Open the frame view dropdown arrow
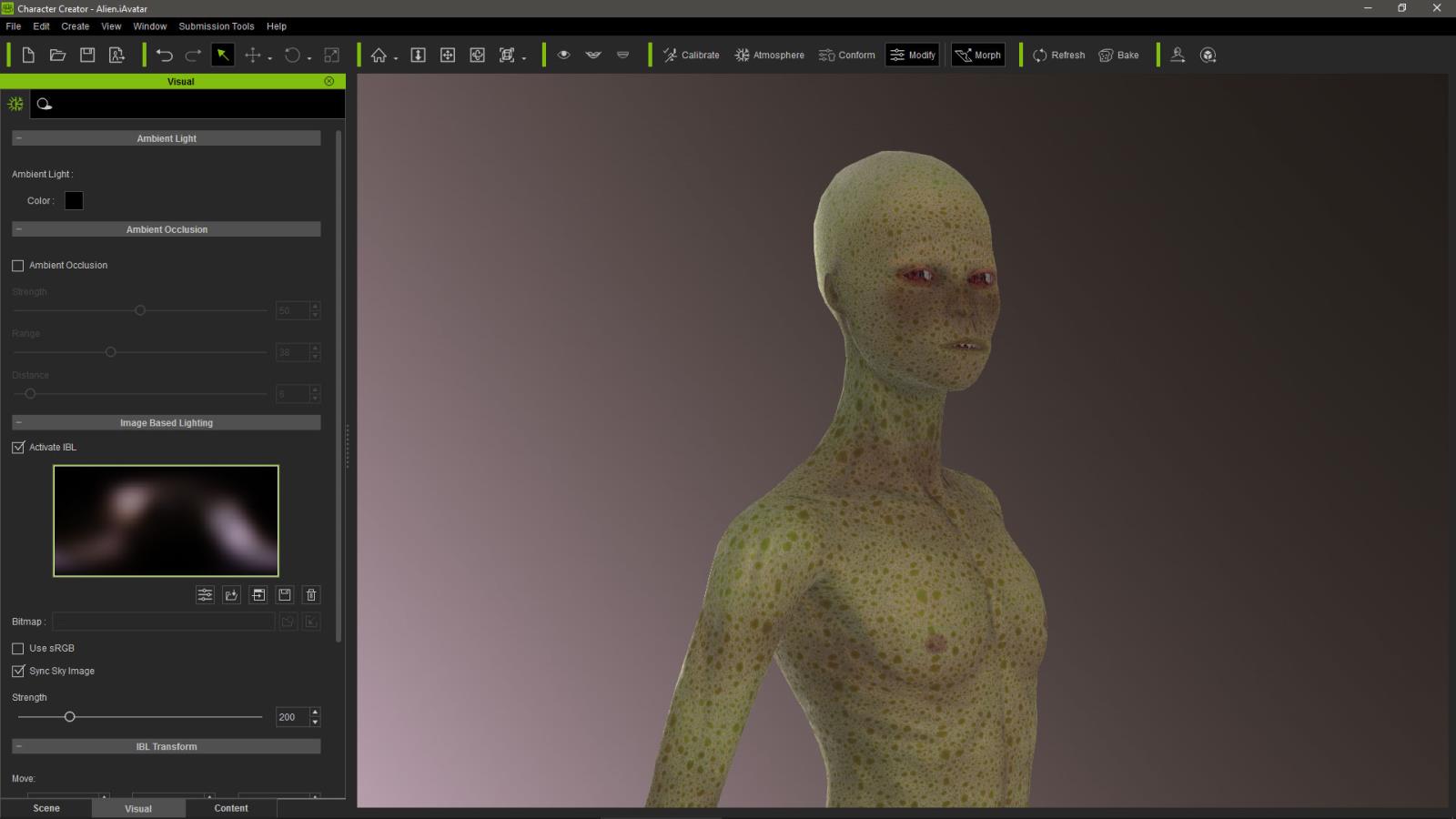The width and height of the screenshot is (1456, 819). [524, 59]
